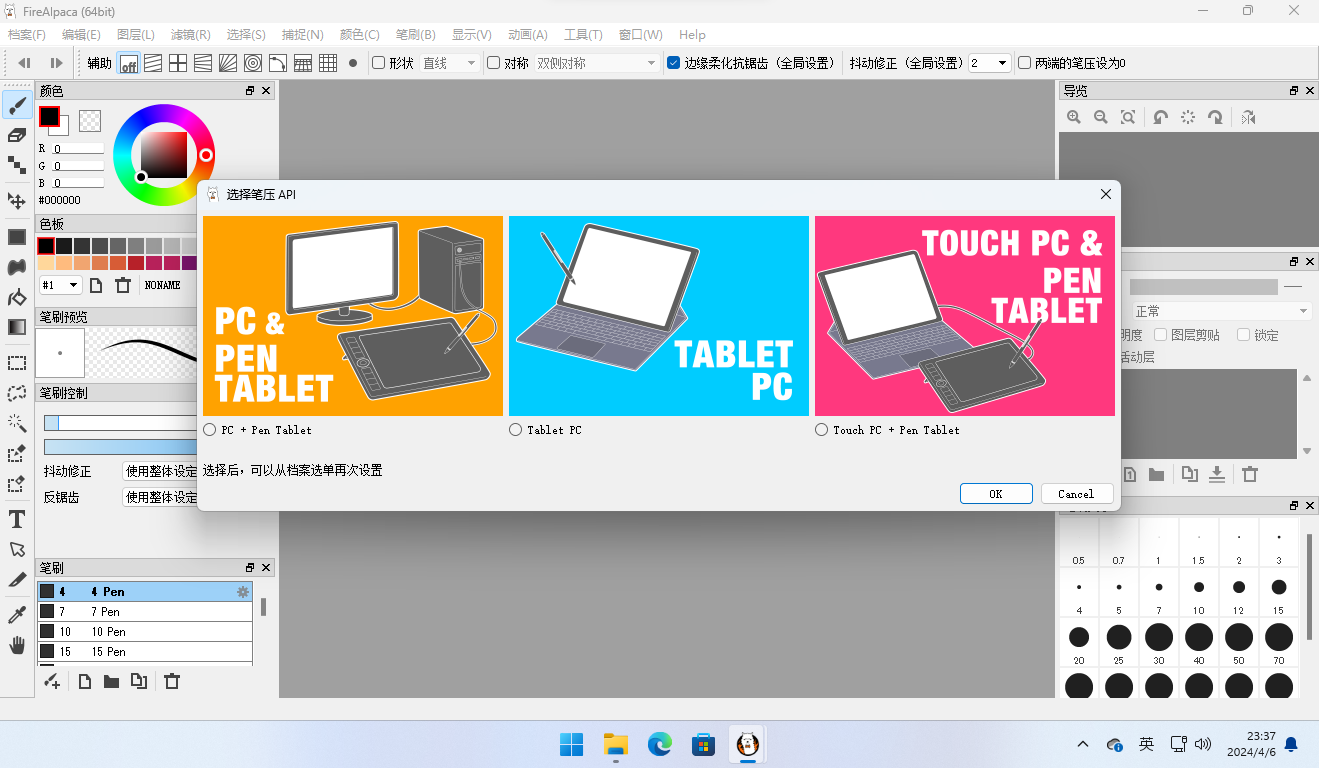Pick the brush size 30 preset
The height and width of the screenshot is (768, 1319).
tap(1159, 643)
